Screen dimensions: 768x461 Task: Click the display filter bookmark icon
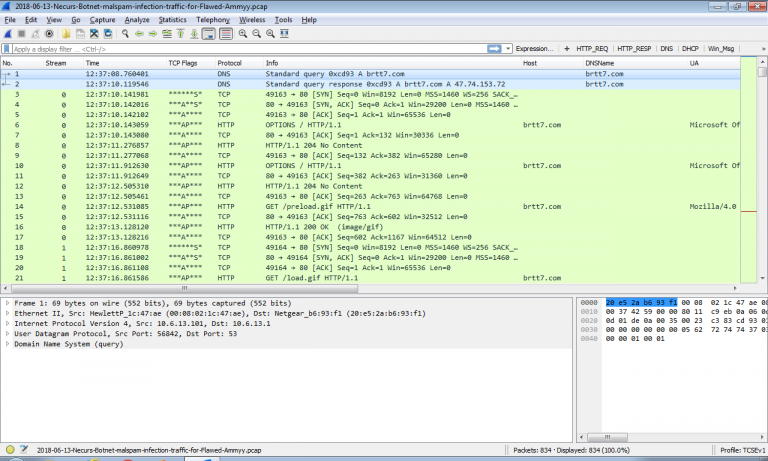click(6, 49)
